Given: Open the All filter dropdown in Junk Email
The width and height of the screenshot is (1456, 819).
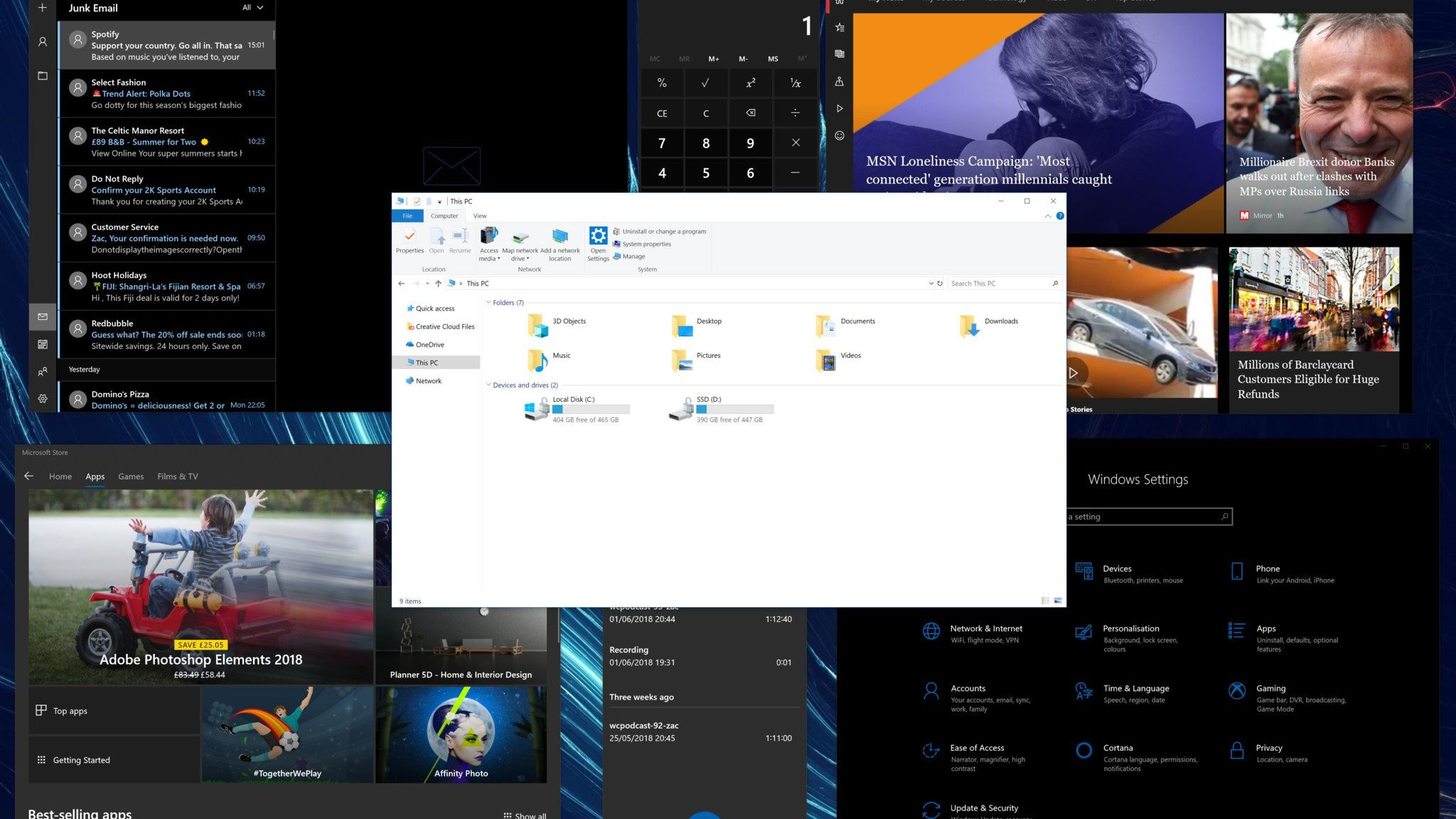Looking at the screenshot, I should point(252,8).
